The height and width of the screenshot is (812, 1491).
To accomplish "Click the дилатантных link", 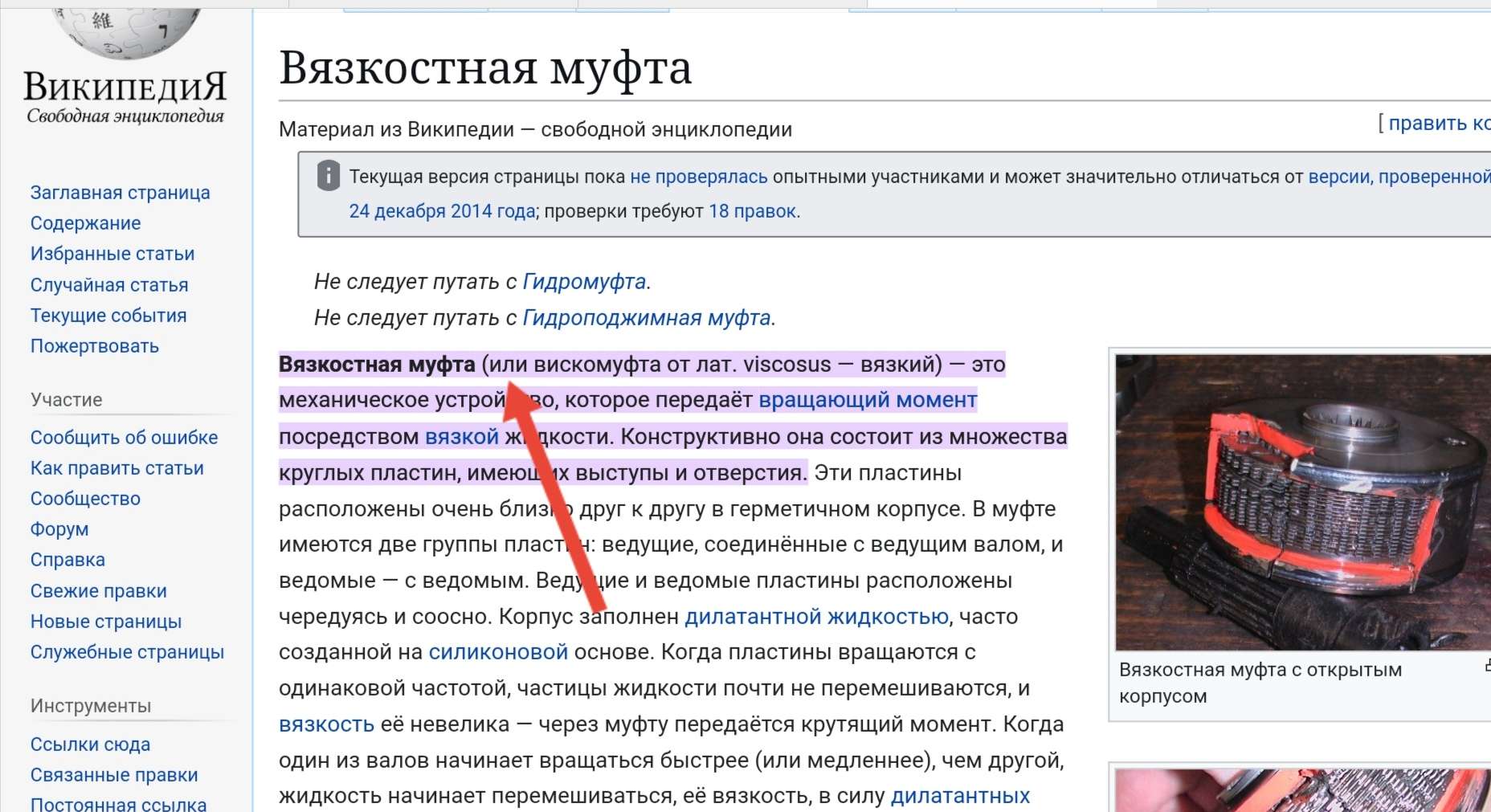I will [x=960, y=796].
